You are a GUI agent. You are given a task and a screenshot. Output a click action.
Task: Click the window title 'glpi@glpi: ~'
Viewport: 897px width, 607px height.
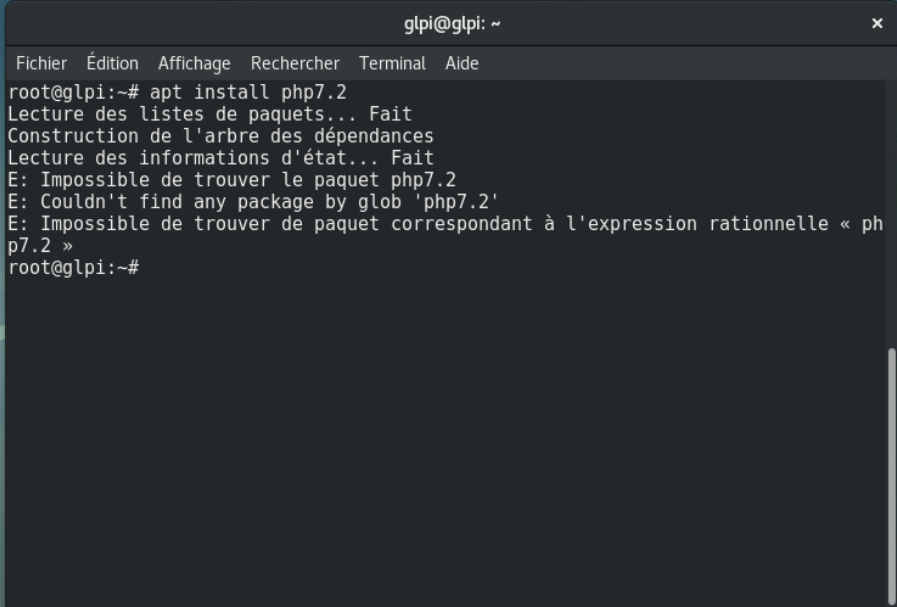click(452, 24)
